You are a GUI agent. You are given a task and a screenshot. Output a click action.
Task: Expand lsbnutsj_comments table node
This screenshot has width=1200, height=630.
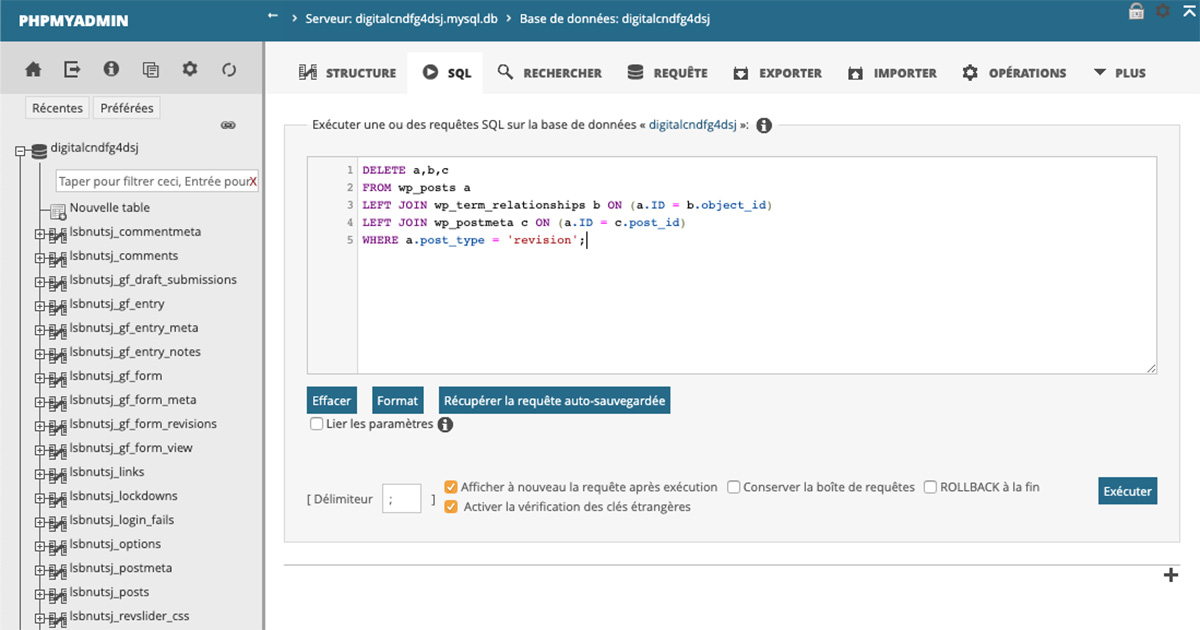coord(40,258)
